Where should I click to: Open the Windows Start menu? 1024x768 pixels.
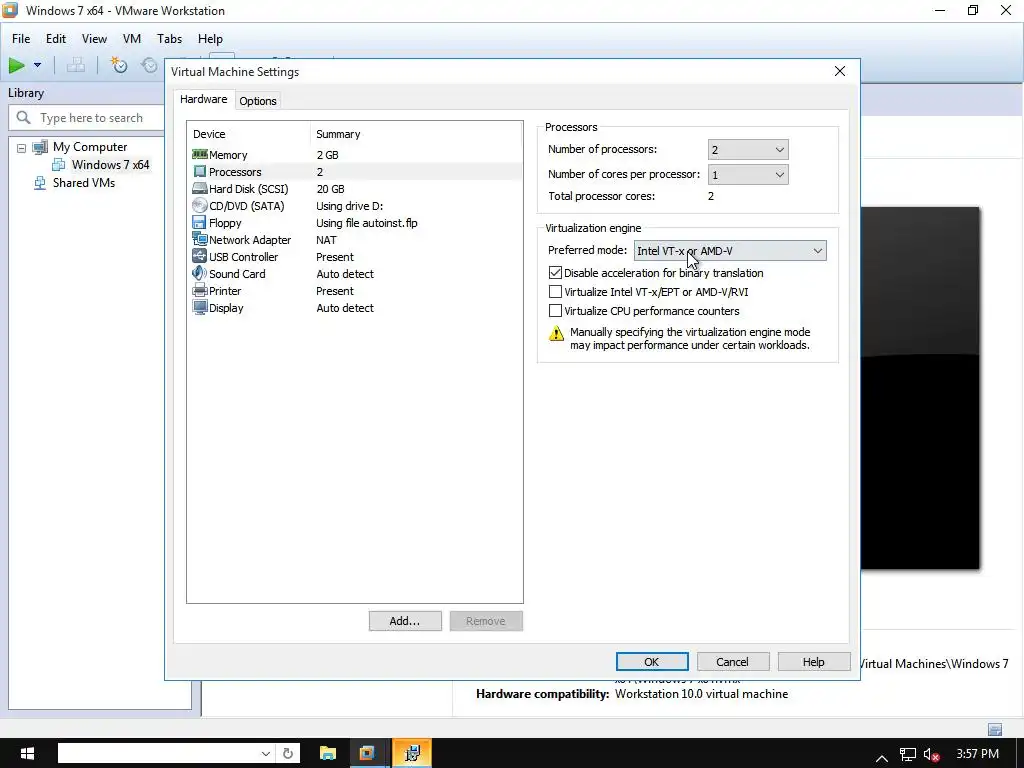pyautogui.click(x=27, y=754)
